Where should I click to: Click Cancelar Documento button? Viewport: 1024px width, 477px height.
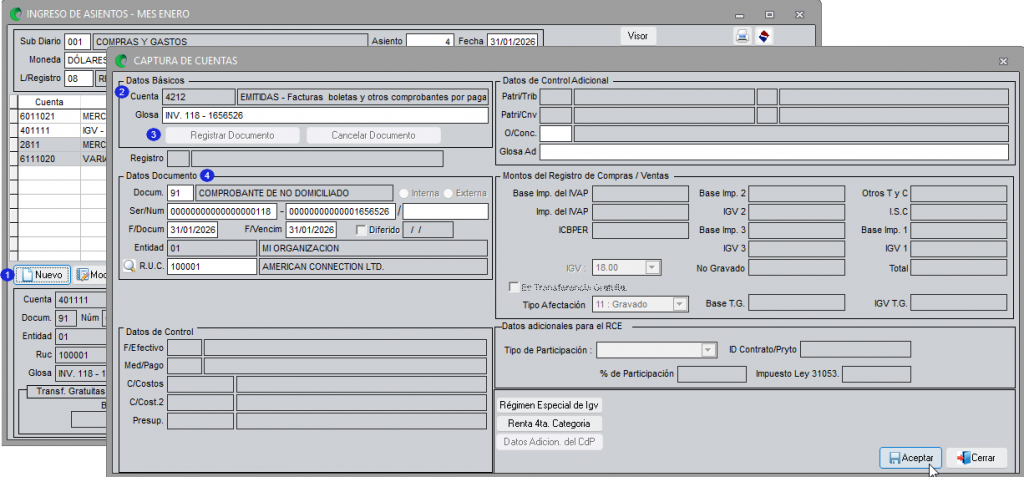pyautogui.click(x=374, y=135)
